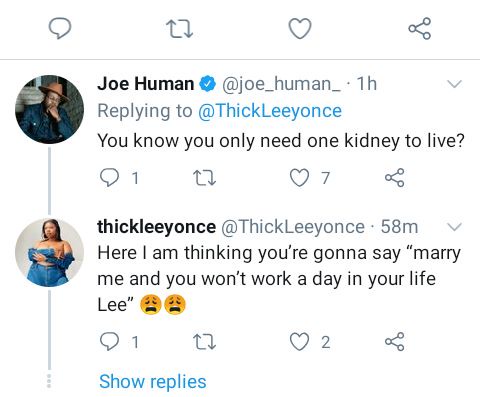Click the Joe Human display name
Image resolution: width=480 pixels, height=397 pixels.
coord(145,83)
